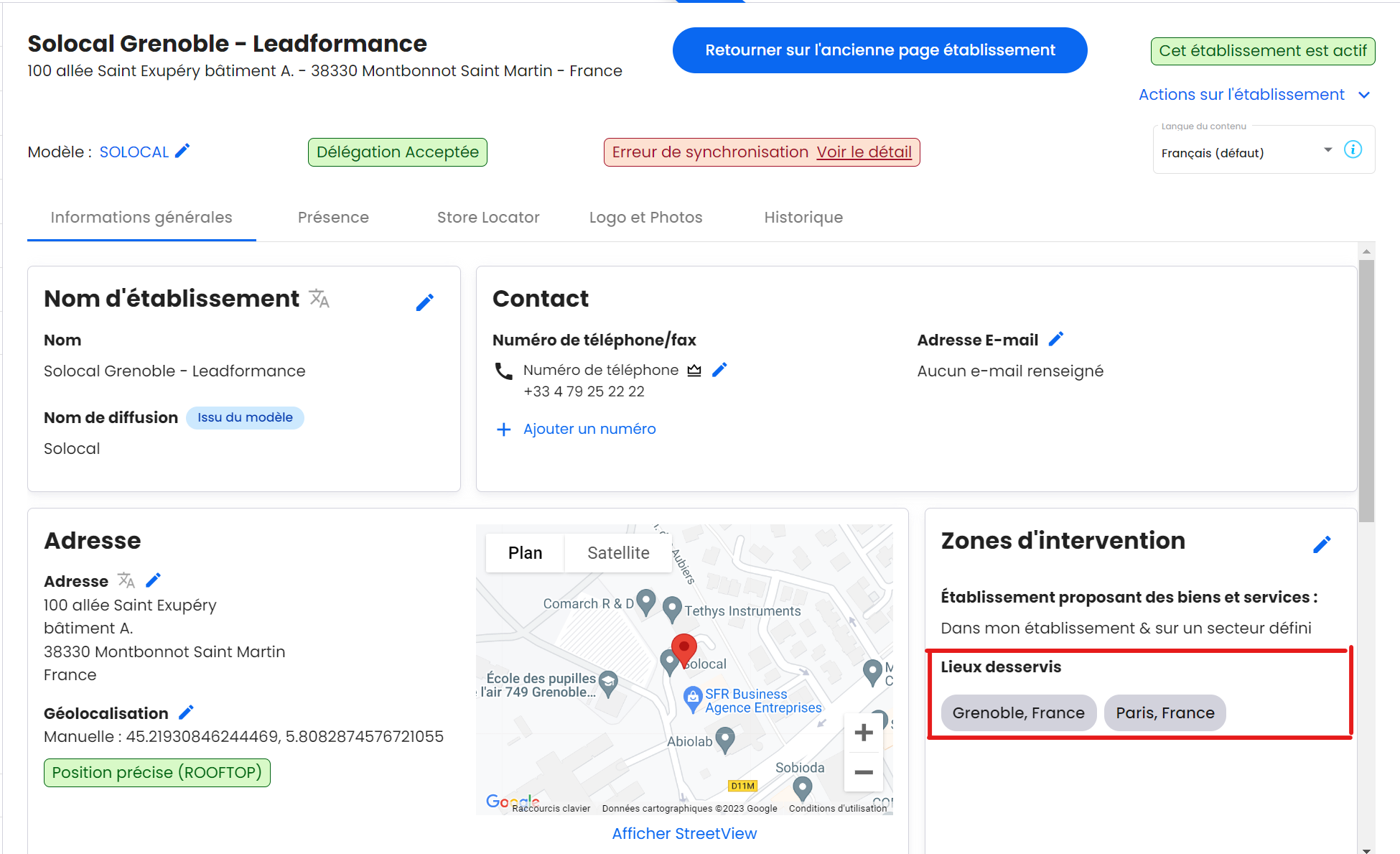Edit the Adresse E-mail field
The image size is (1400, 854).
[1055, 339]
